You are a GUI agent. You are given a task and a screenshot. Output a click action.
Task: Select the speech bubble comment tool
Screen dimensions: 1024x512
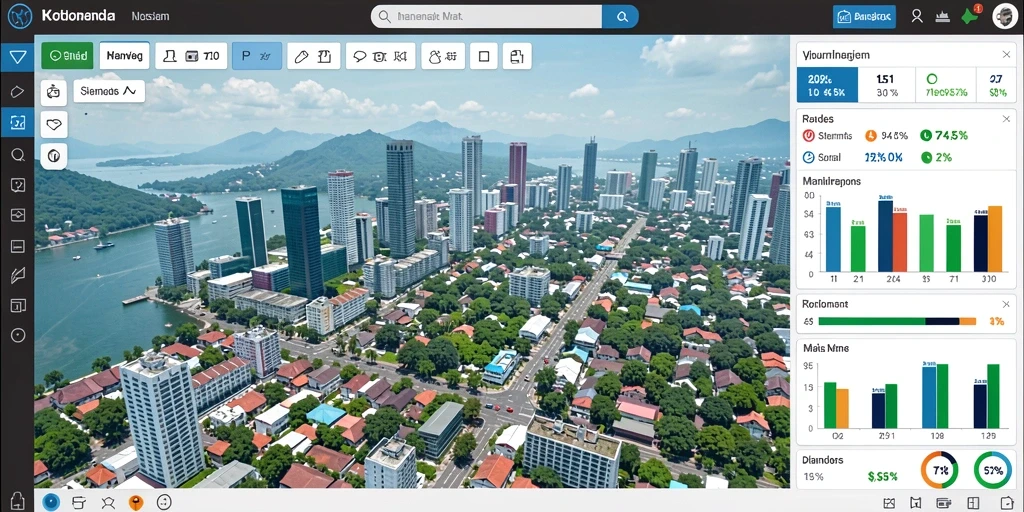(359, 56)
